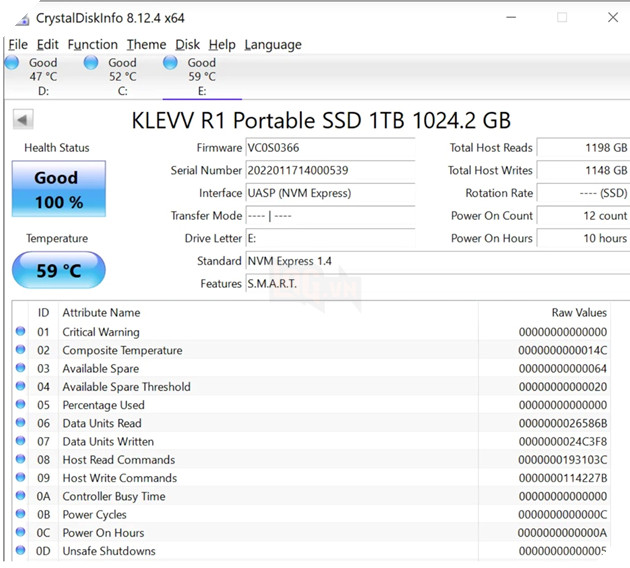Open the Theme menu
Viewport: 630px width, 568px height.
[146, 45]
